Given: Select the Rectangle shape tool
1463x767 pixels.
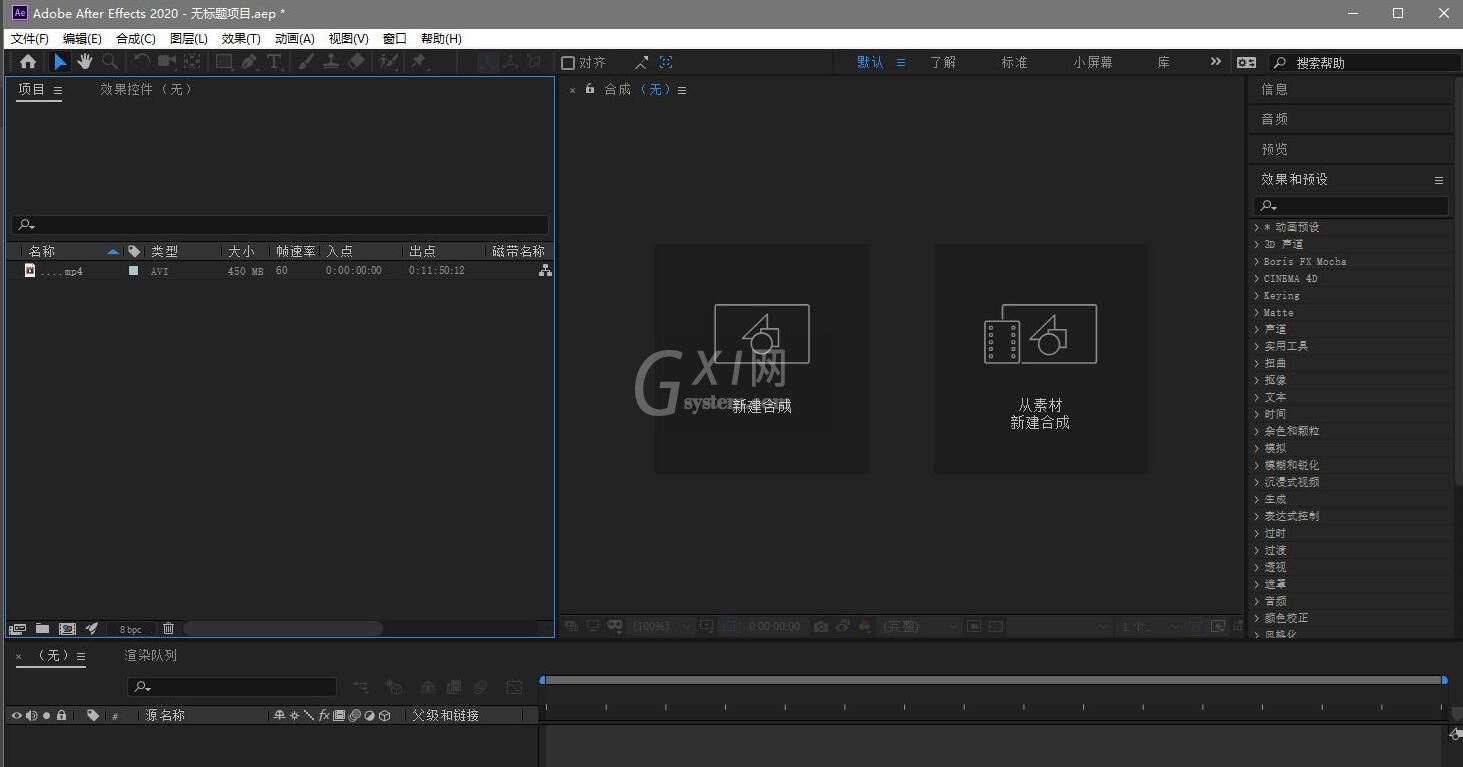Looking at the screenshot, I should [x=224, y=62].
